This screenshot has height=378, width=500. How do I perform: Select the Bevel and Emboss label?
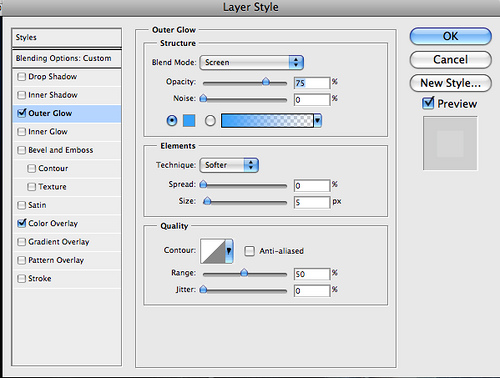[x=61, y=150]
